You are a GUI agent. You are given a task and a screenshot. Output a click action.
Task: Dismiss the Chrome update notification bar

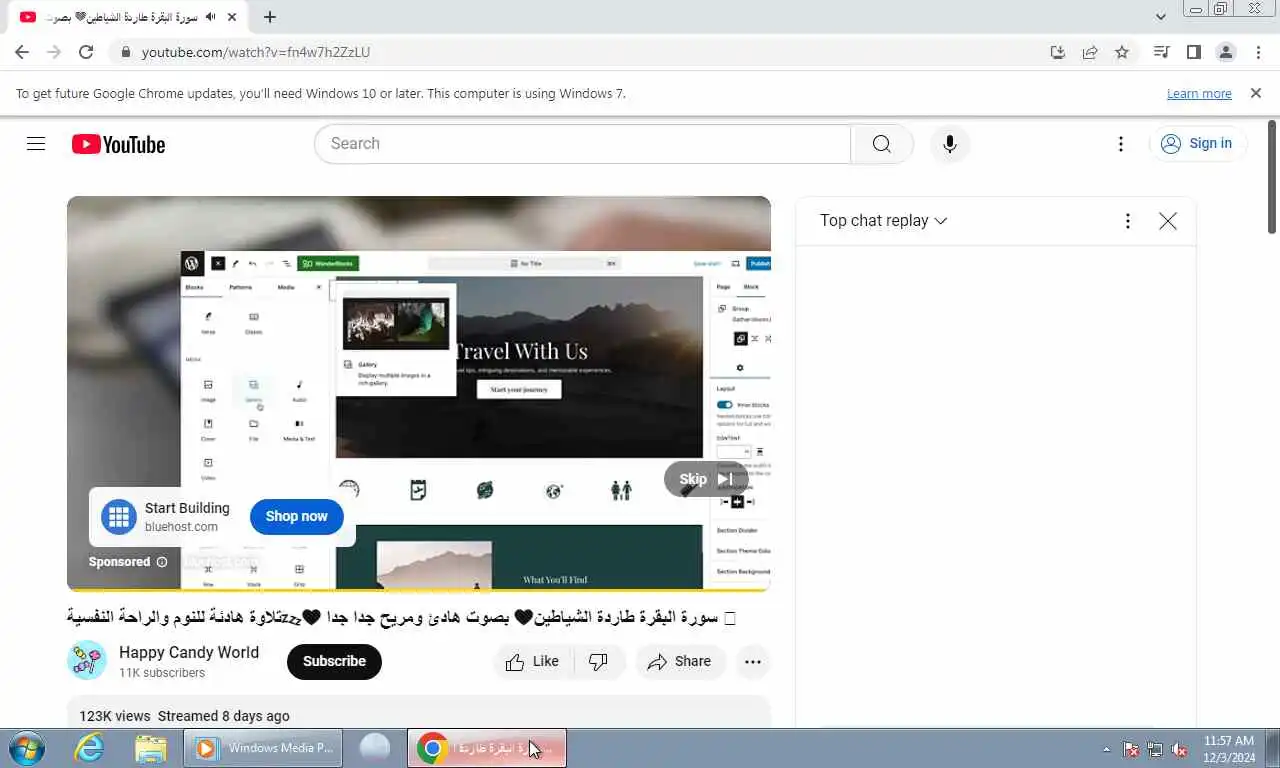(x=1256, y=93)
